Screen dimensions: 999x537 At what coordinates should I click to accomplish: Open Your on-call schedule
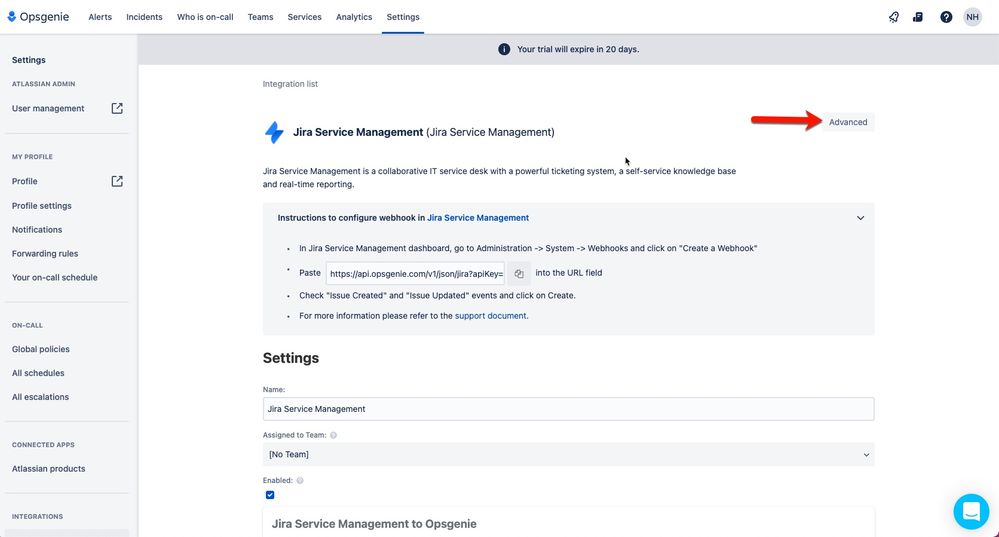coord(54,278)
